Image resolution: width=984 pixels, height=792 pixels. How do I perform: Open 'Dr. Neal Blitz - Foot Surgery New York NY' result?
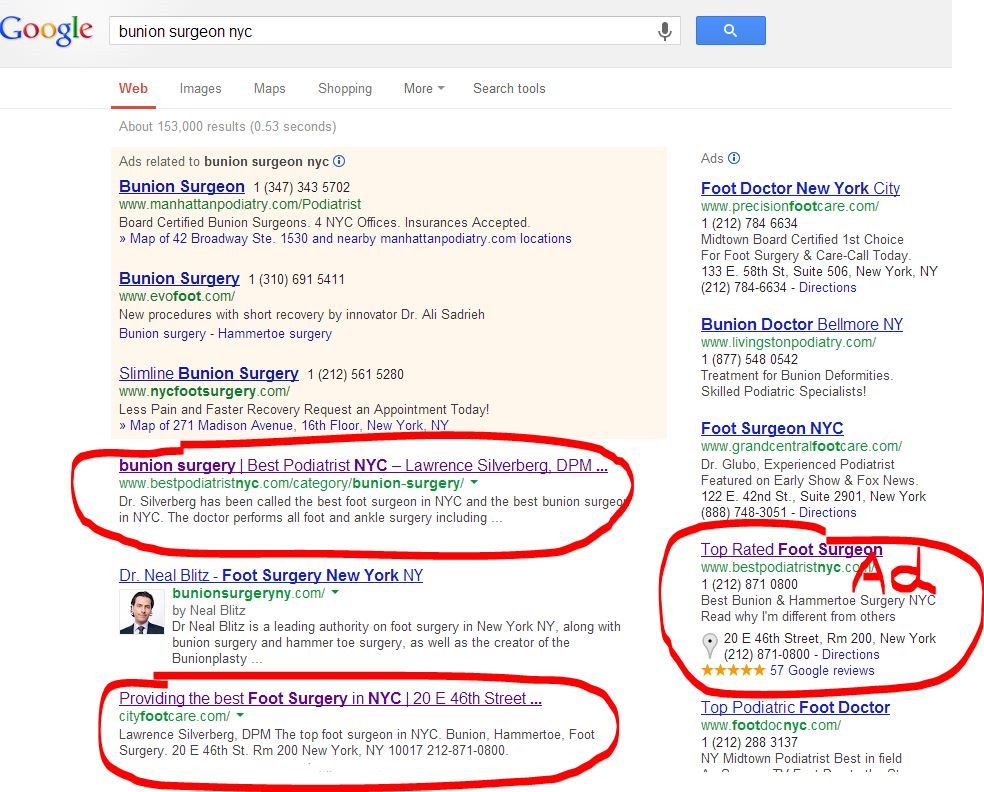(270, 575)
